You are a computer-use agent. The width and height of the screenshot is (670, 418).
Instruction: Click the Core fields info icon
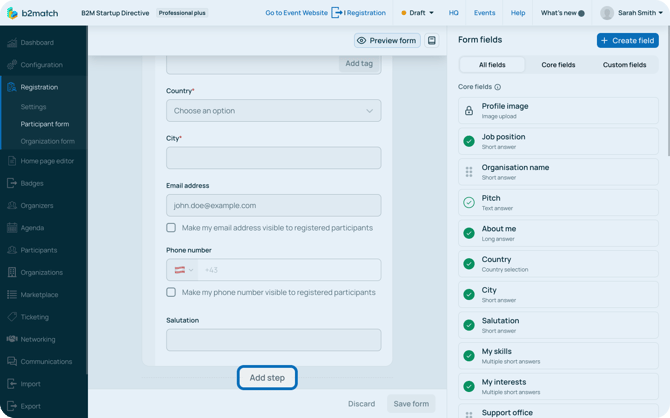point(498,87)
